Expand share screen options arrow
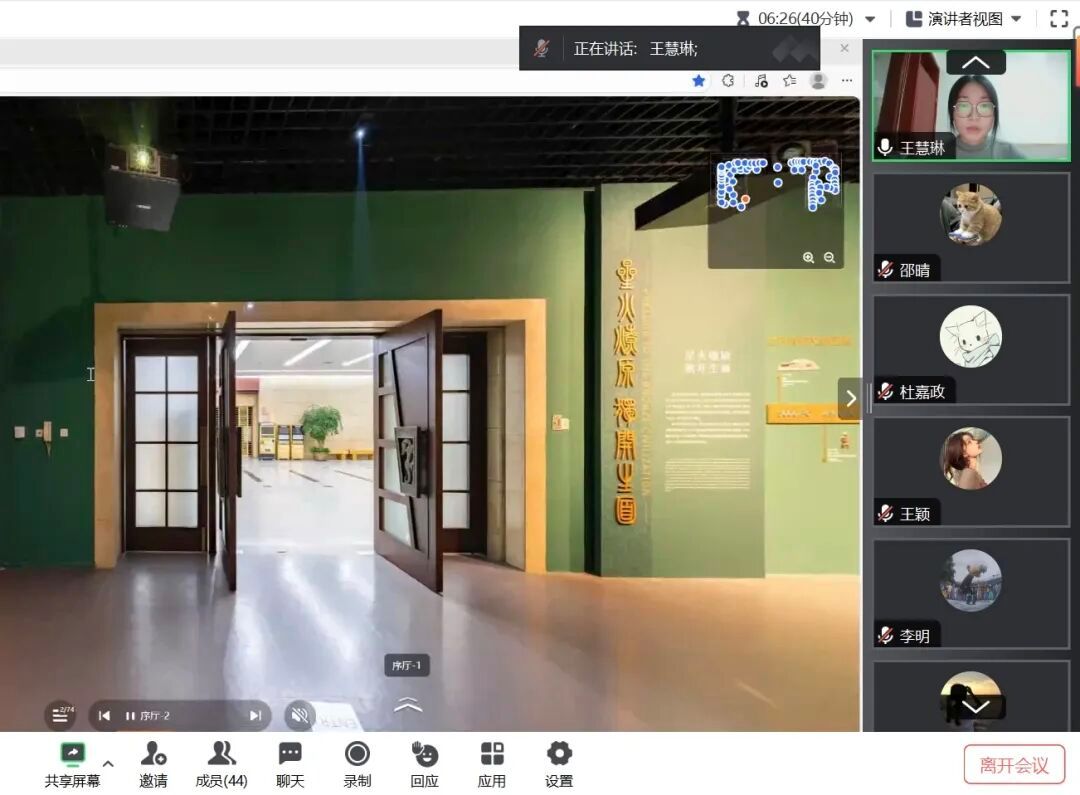Viewport: 1080px width, 795px height. (x=108, y=764)
